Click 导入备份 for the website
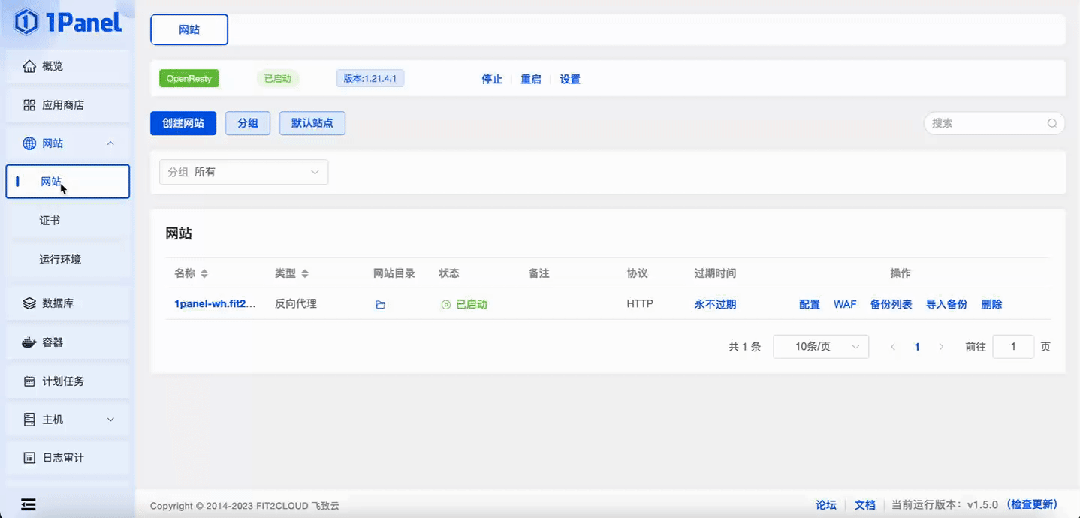This screenshot has width=1080, height=518. coord(947,304)
